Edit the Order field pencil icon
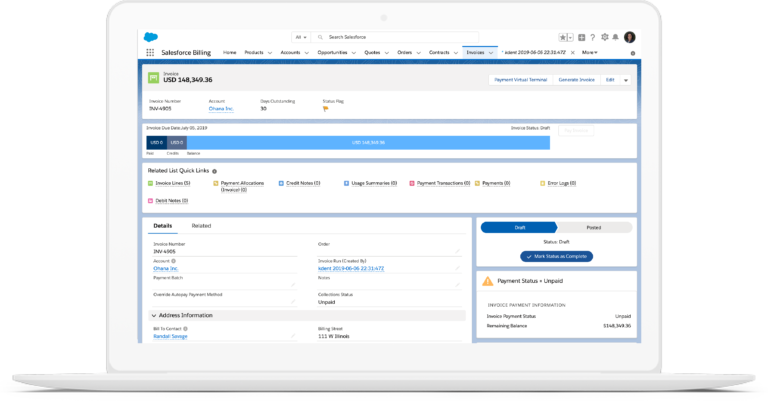This screenshot has width=768, height=401. [457, 251]
